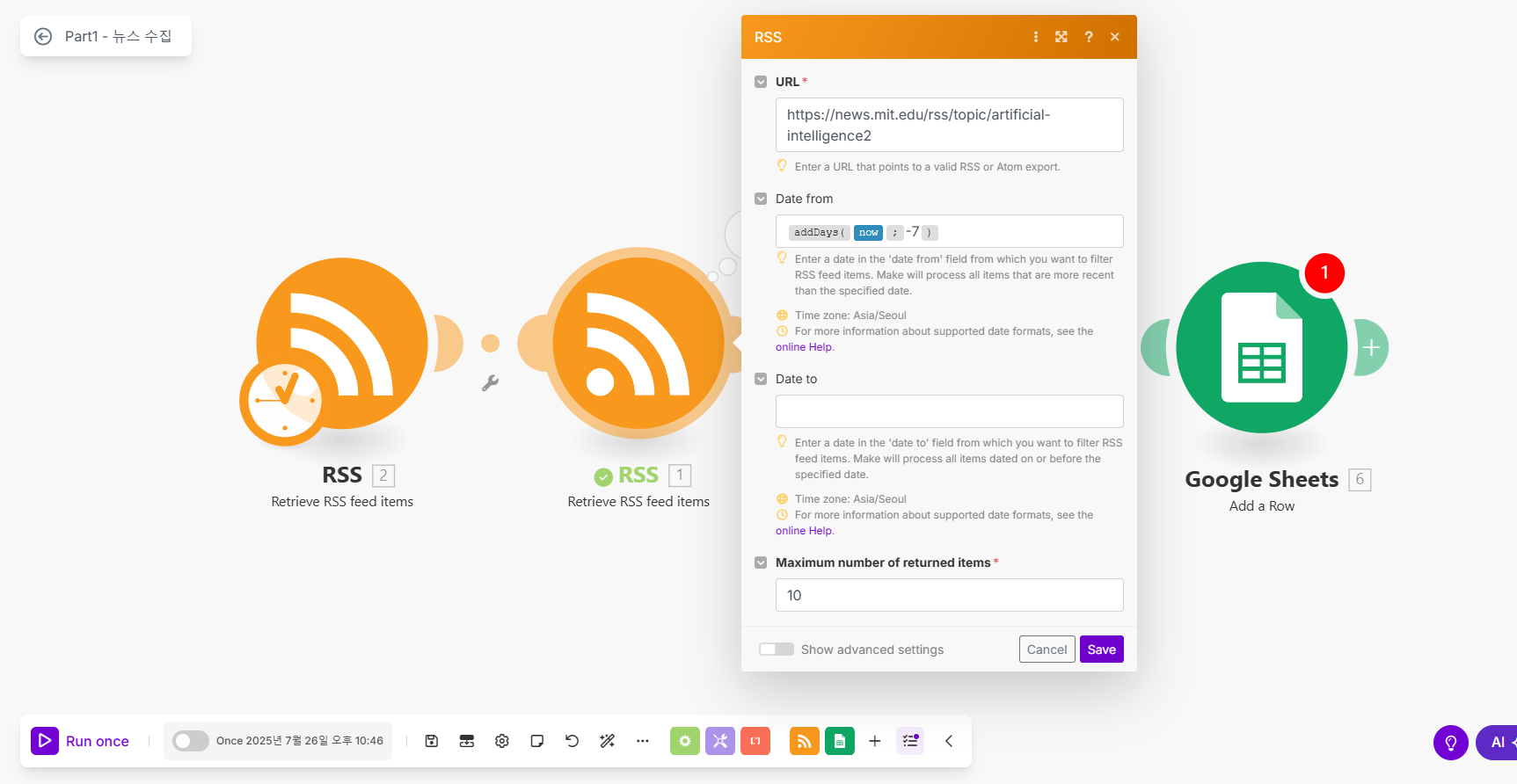
Task: Click the Google Sheets favorite icon in toolbar
Action: pyautogui.click(x=840, y=741)
